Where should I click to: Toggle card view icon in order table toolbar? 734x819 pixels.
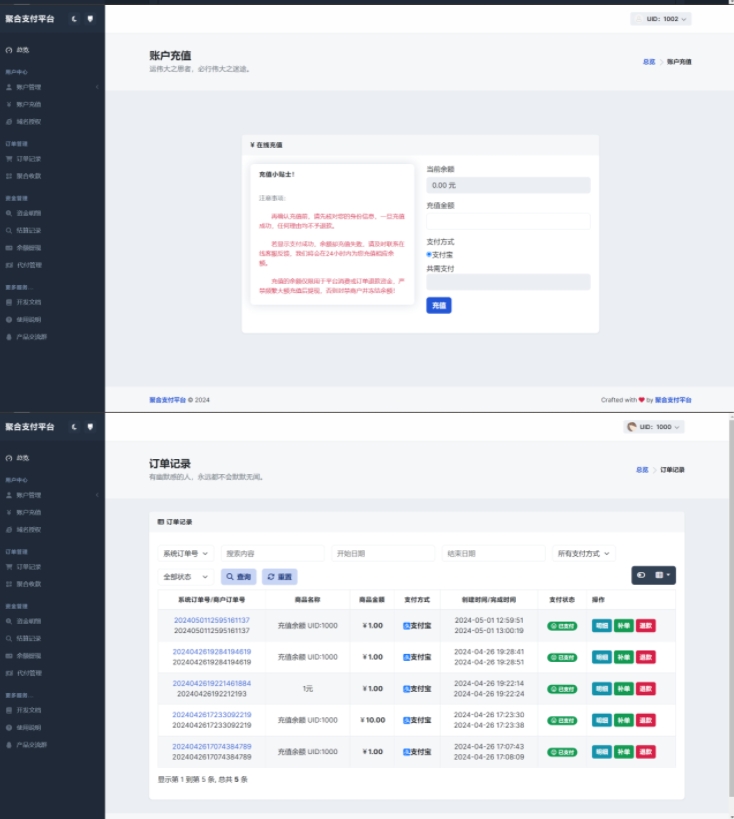click(x=642, y=575)
